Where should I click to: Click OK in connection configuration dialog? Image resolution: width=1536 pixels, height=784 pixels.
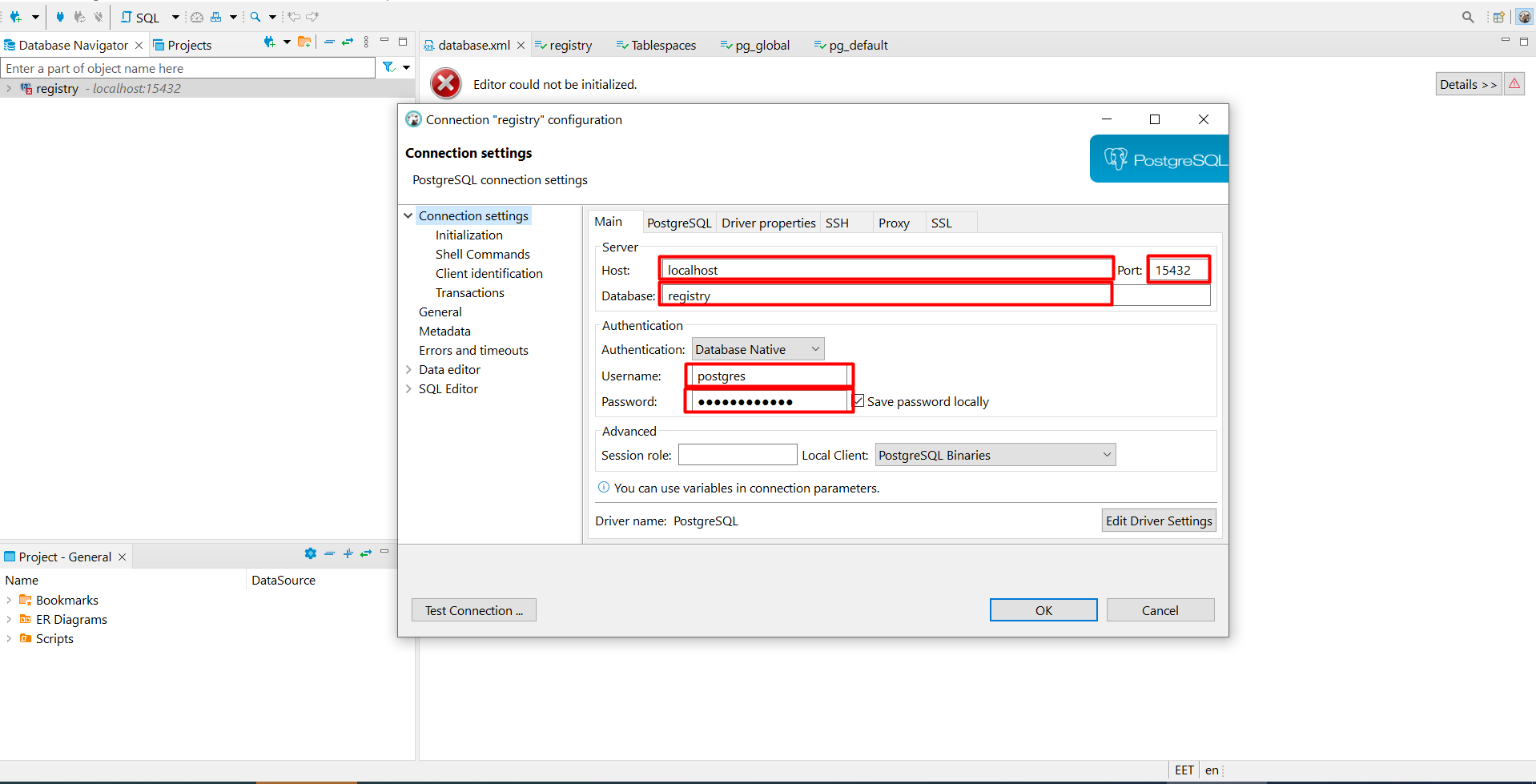click(x=1043, y=610)
